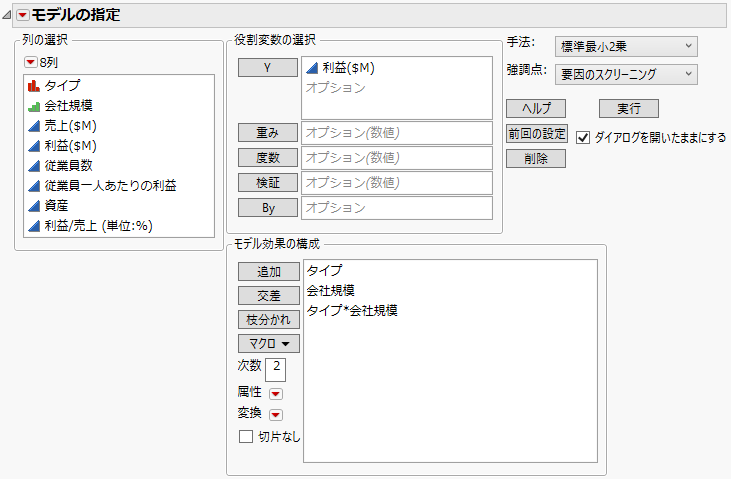Click the 検証 option field
Image resolution: width=731 pixels, height=479 pixels.
397,183
